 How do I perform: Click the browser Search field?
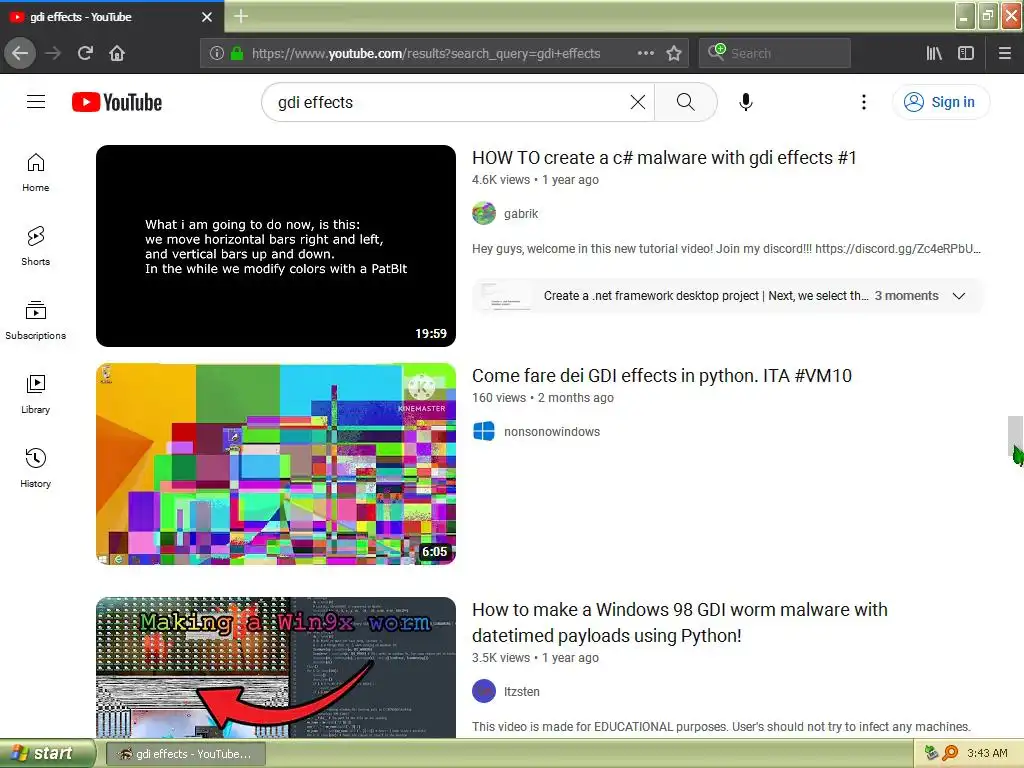click(775, 53)
